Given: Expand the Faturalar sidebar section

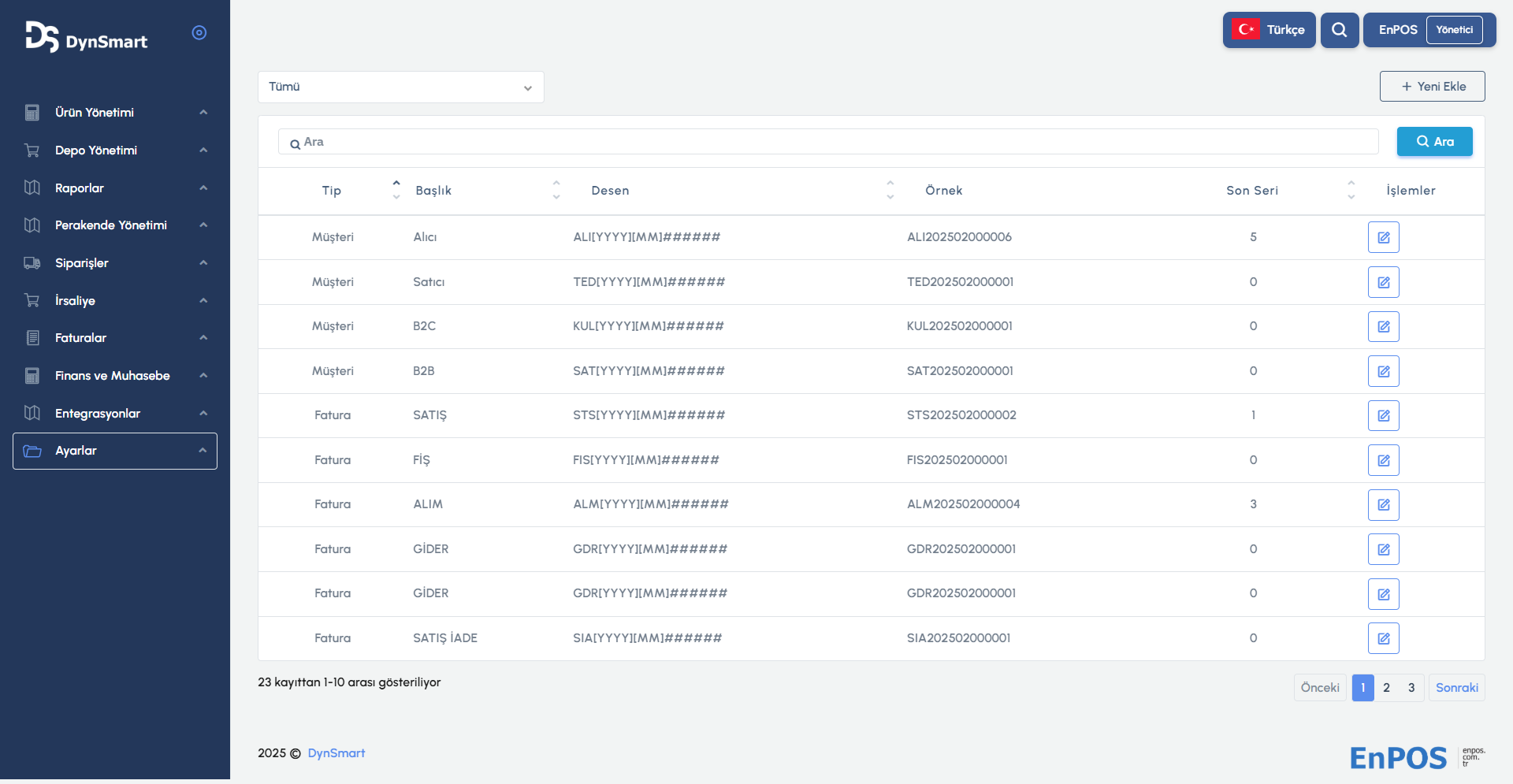Looking at the screenshot, I should pyautogui.click(x=115, y=338).
